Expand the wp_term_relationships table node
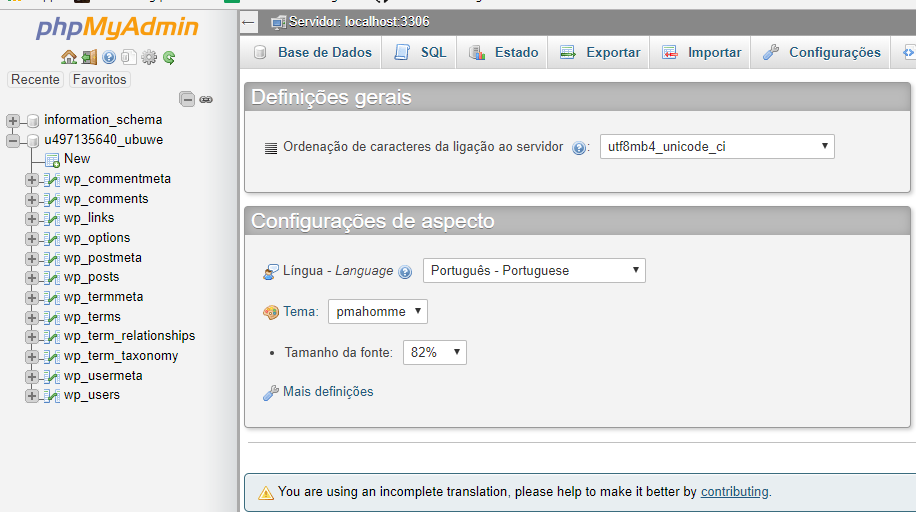The height and width of the screenshot is (512, 916). coord(32,337)
